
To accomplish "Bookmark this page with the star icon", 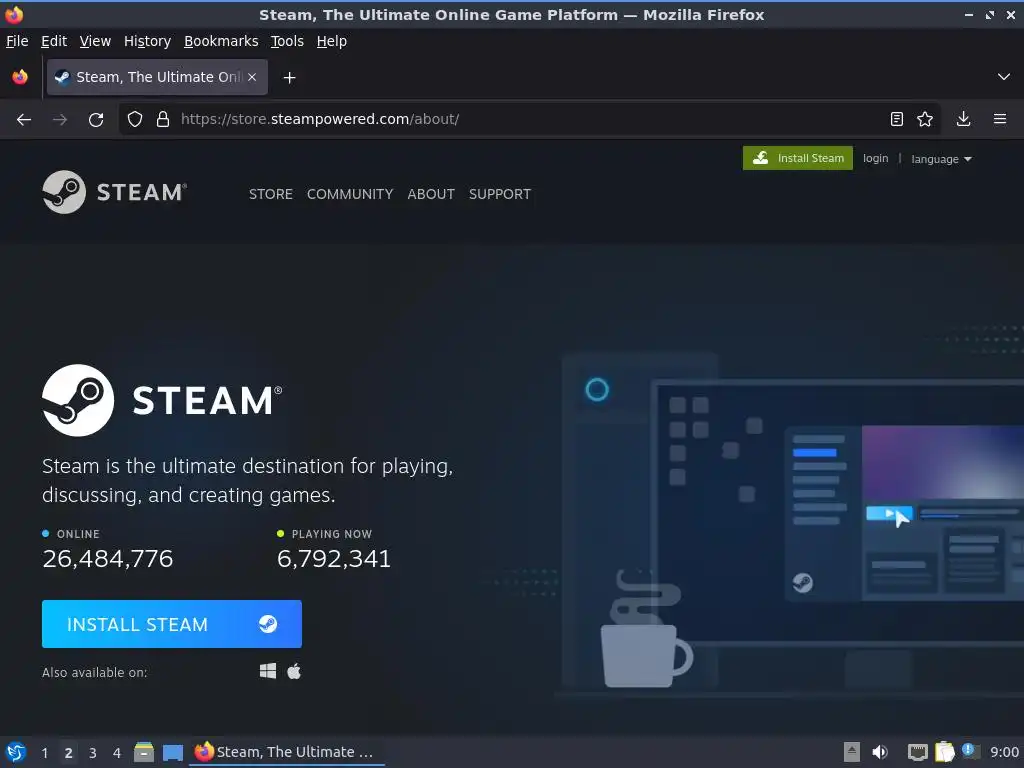I will (x=925, y=119).
